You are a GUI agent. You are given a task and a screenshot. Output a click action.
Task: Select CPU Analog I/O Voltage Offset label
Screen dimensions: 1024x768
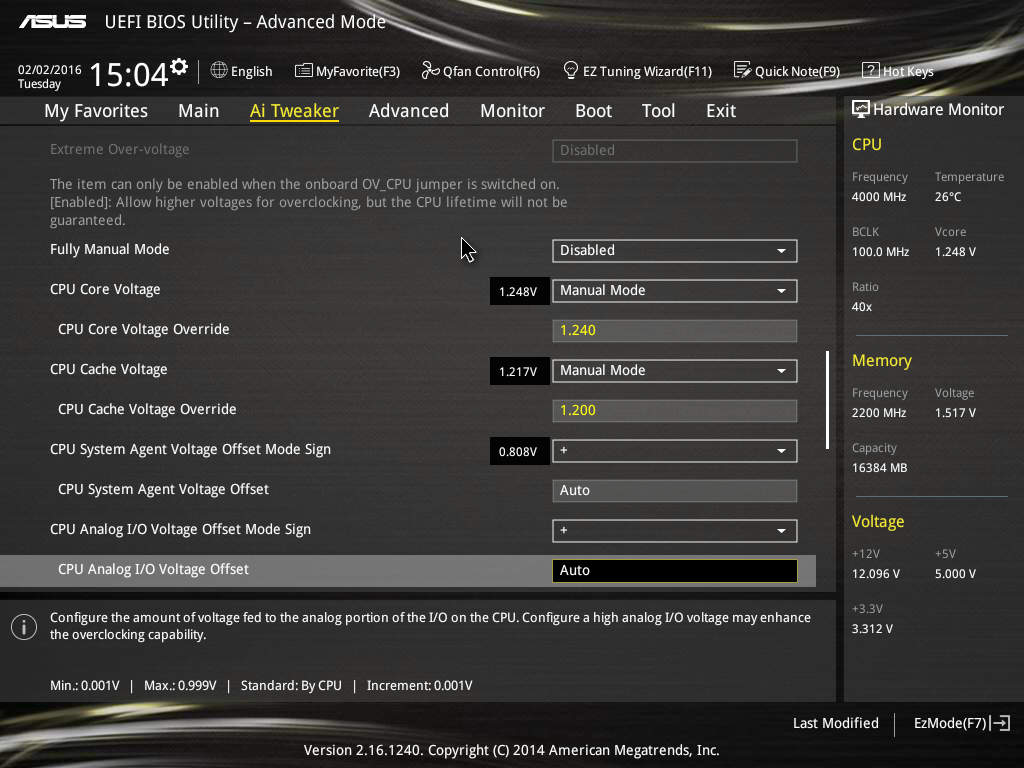pyautogui.click(x=153, y=569)
